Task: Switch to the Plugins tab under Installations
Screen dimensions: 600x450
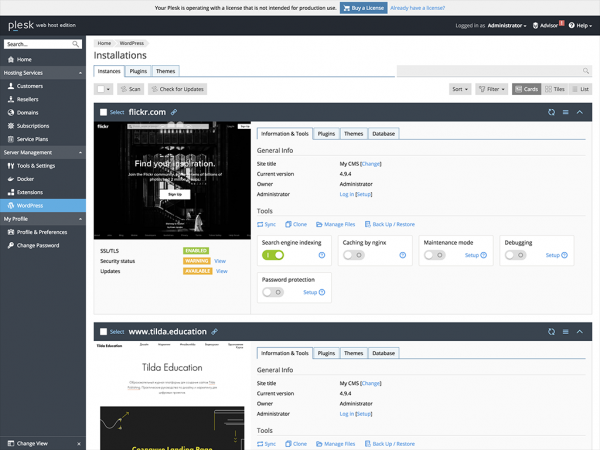Action: [138, 71]
